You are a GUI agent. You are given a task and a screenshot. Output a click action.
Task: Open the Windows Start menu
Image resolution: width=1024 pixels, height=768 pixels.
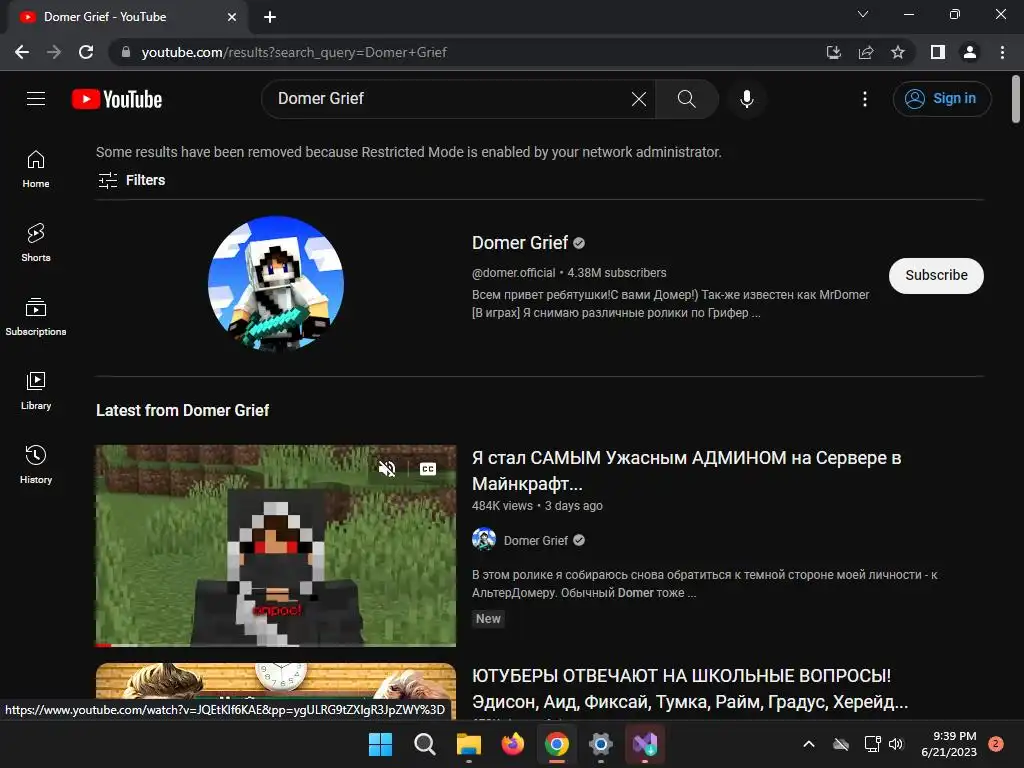(380, 744)
